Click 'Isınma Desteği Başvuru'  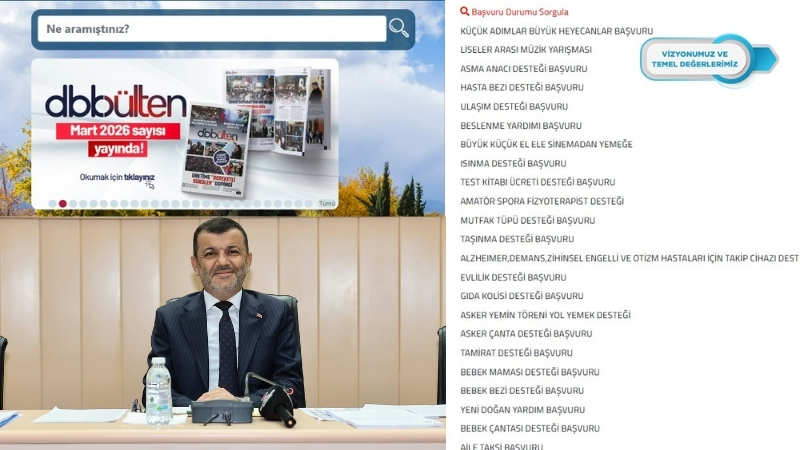tap(513, 164)
